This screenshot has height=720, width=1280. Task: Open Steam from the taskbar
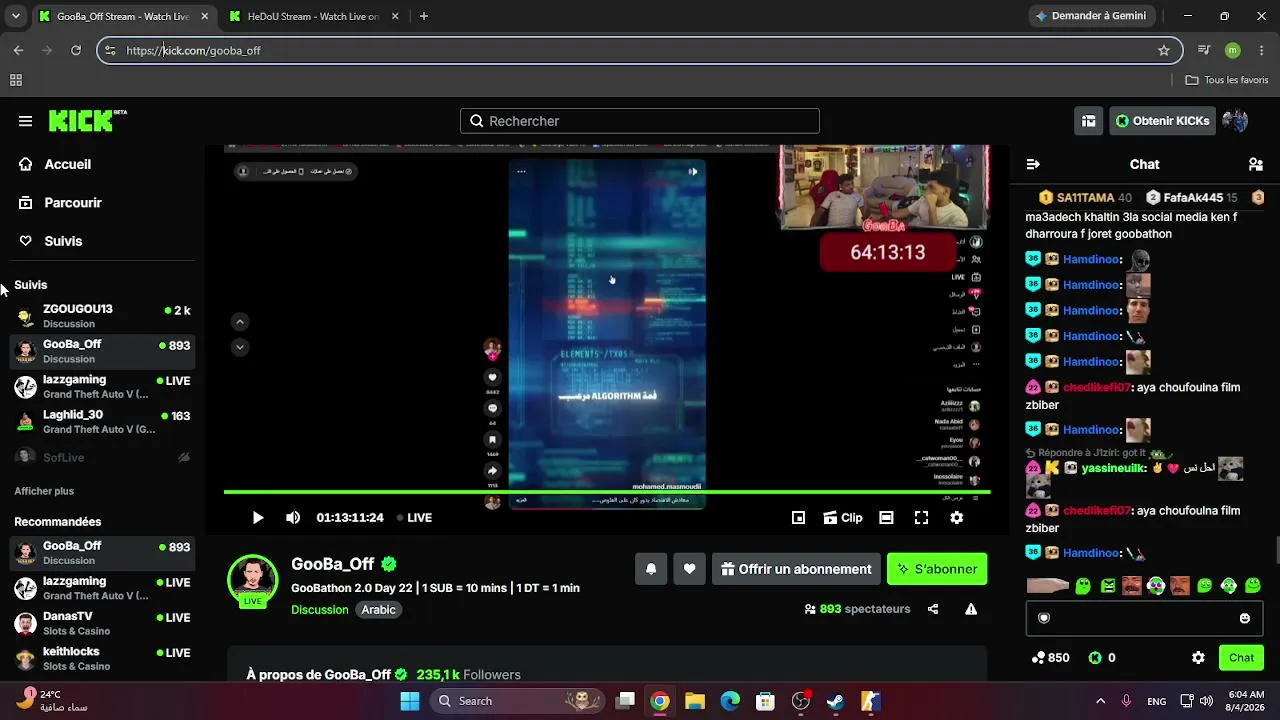pos(835,701)
